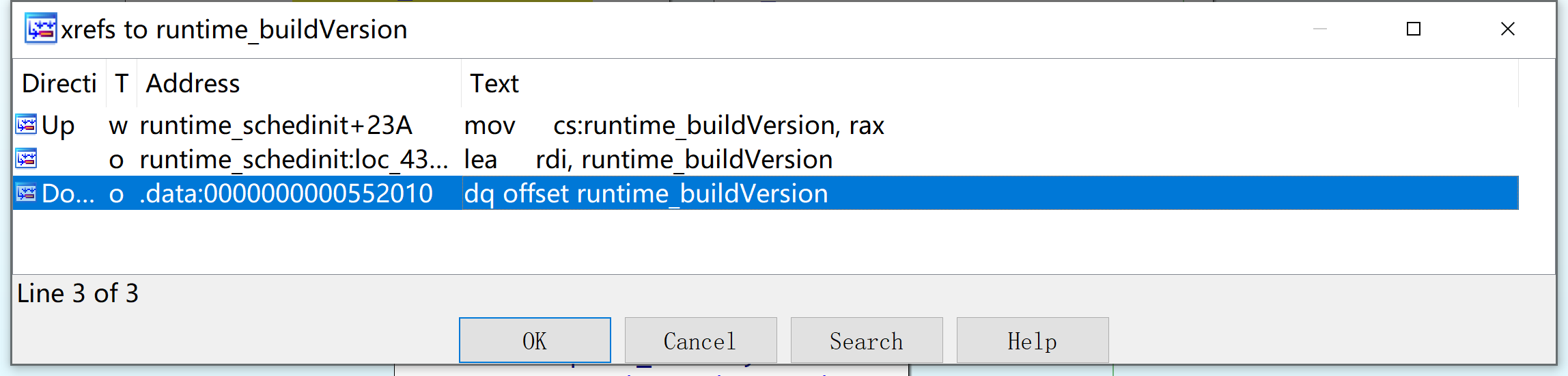Sort by the Address column header
1568x376 pixels.
[299, 83]
